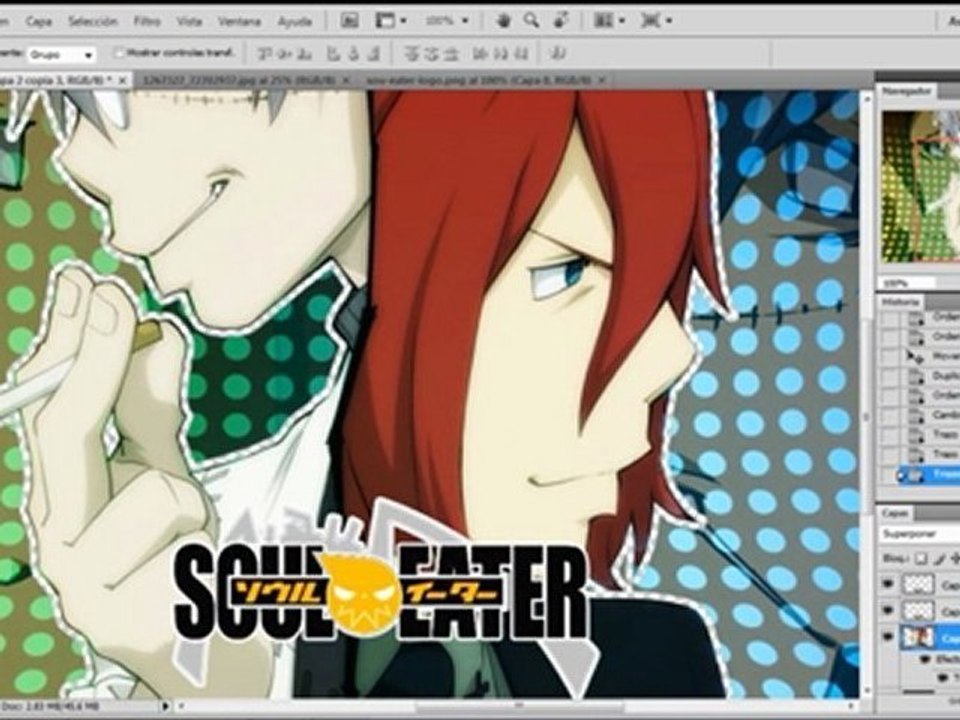960x720 pixels.
Task: Click the Distribute horizontal centers icon
Action: 501,54
